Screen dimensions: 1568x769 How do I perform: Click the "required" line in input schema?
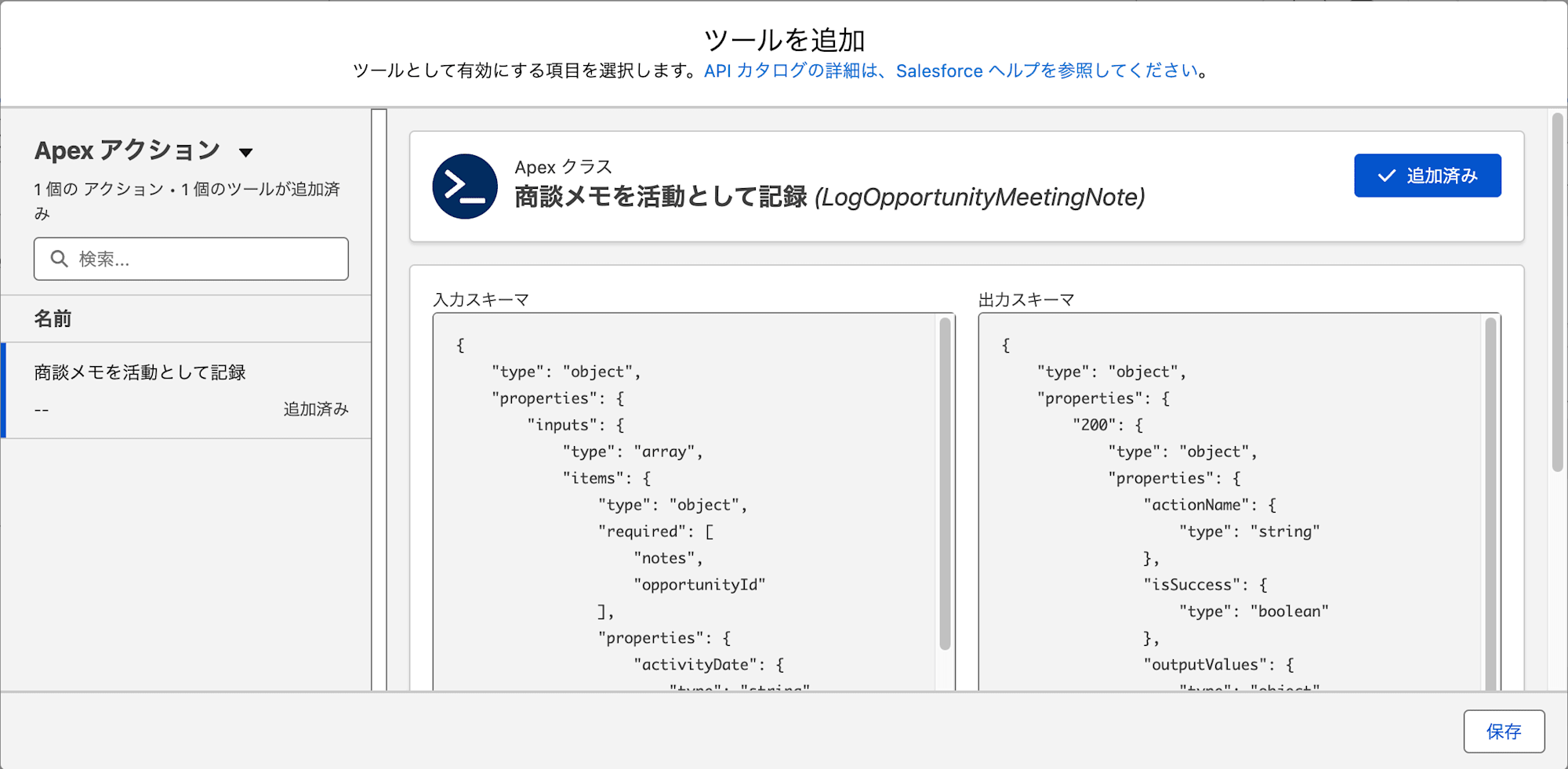pyautogui.click(x=656, y=531)
